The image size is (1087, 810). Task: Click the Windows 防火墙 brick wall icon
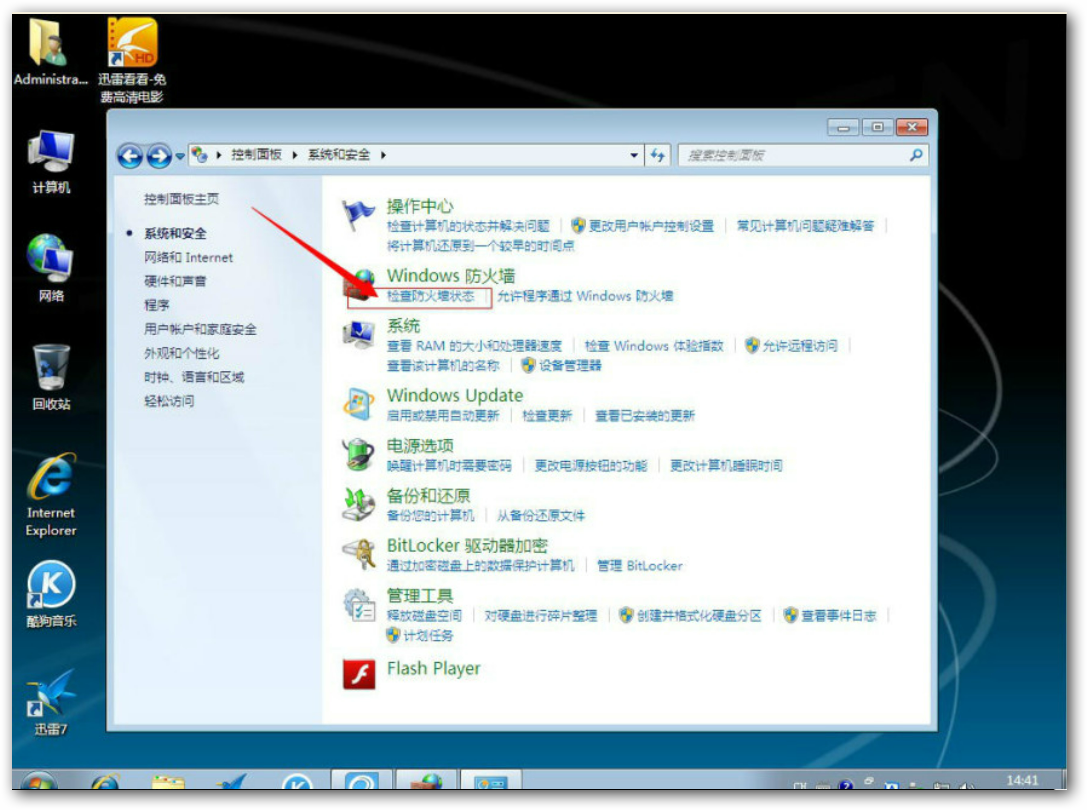tap(359, 286)
